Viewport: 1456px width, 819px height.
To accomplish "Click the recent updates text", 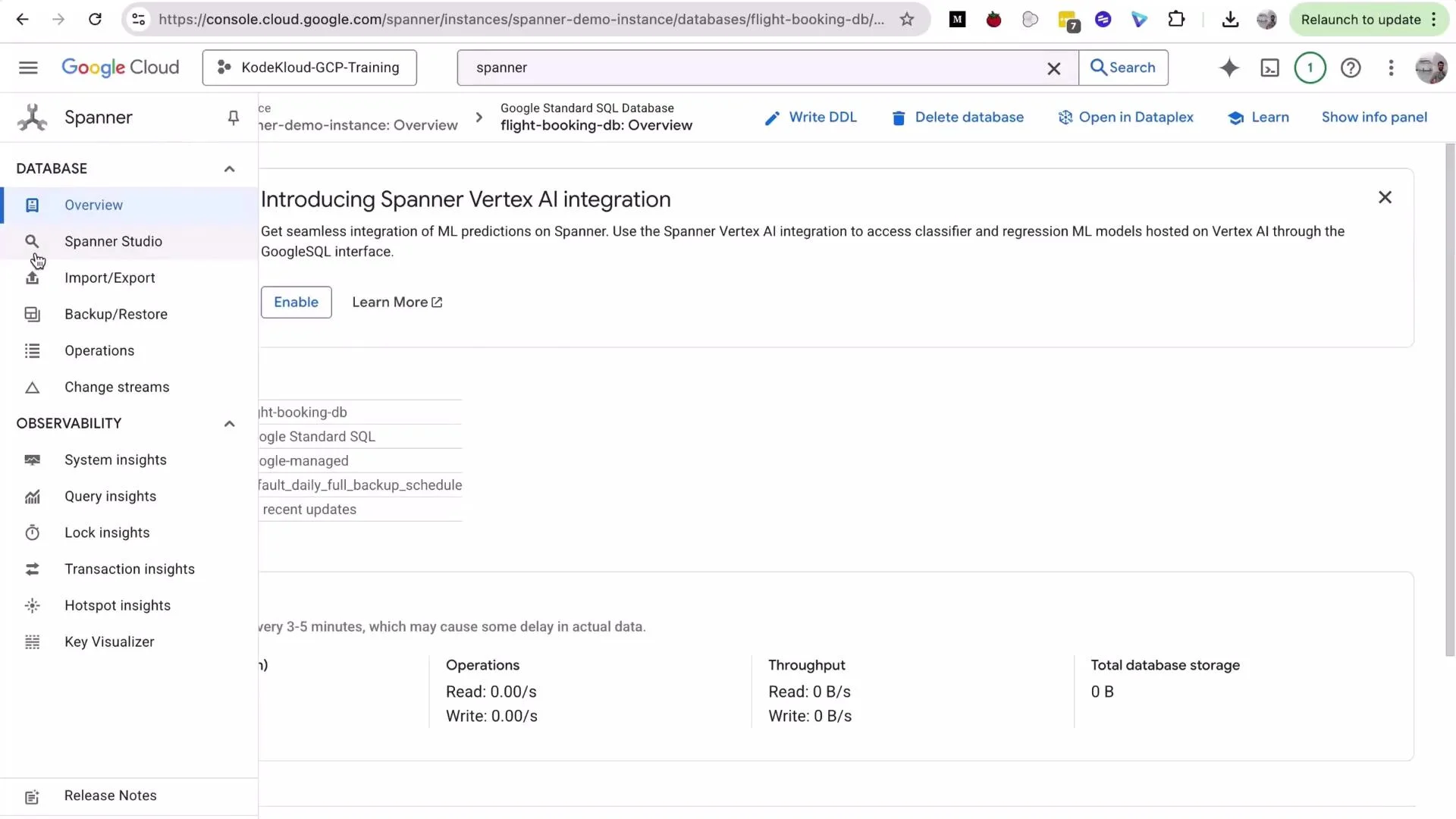I will 309,510.
